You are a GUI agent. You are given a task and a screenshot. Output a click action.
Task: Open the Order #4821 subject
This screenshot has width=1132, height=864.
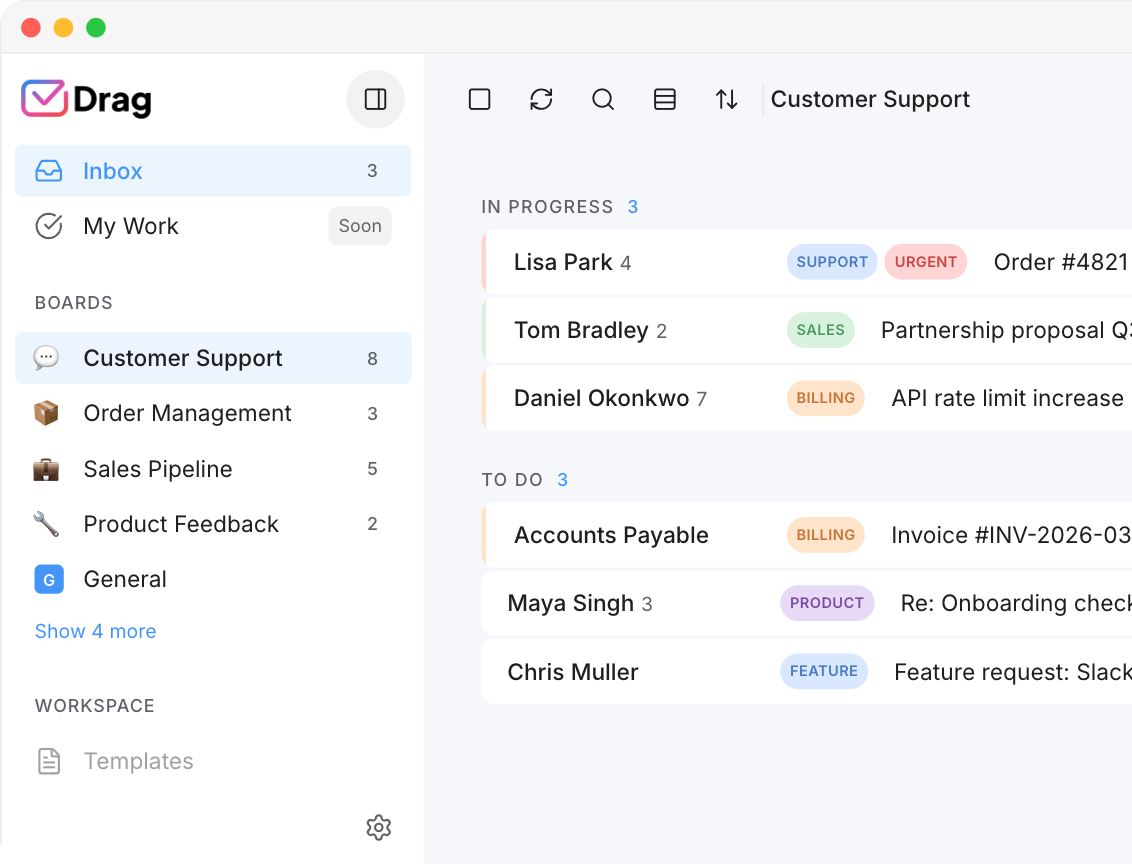[x=1061, y=262]
